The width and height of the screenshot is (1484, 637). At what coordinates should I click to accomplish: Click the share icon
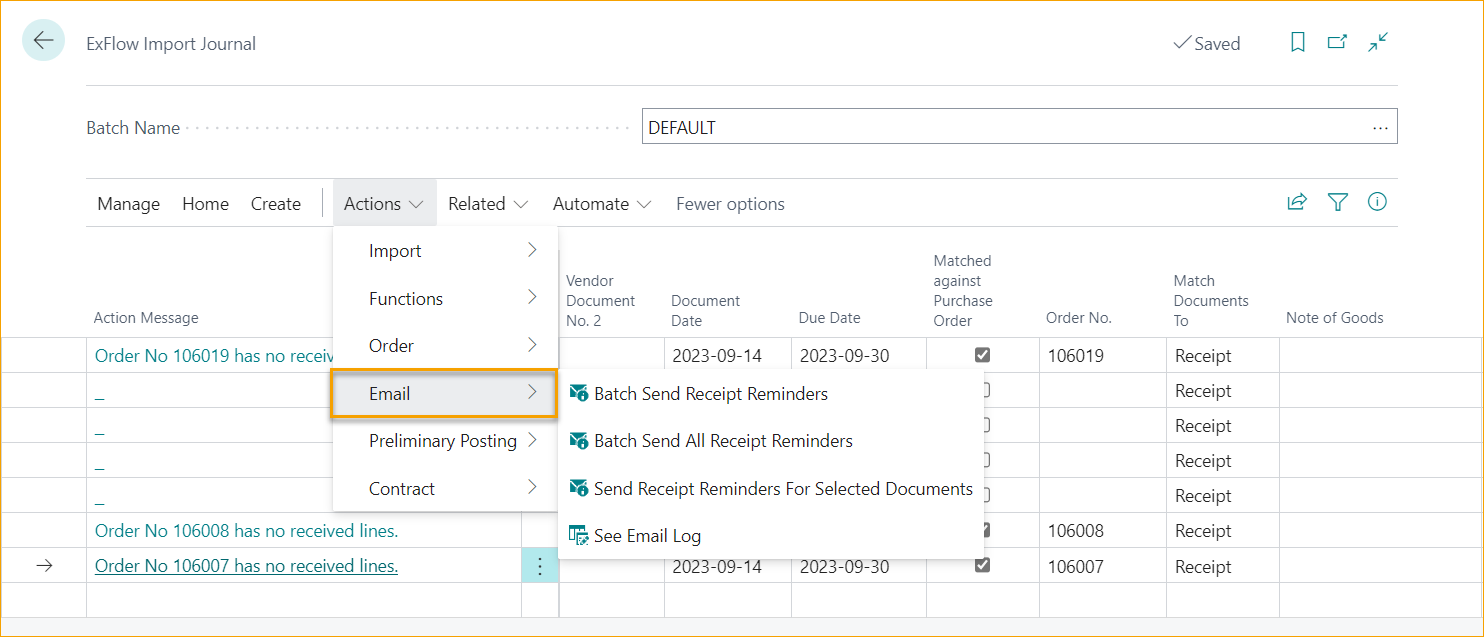(x=1297, y=203)
